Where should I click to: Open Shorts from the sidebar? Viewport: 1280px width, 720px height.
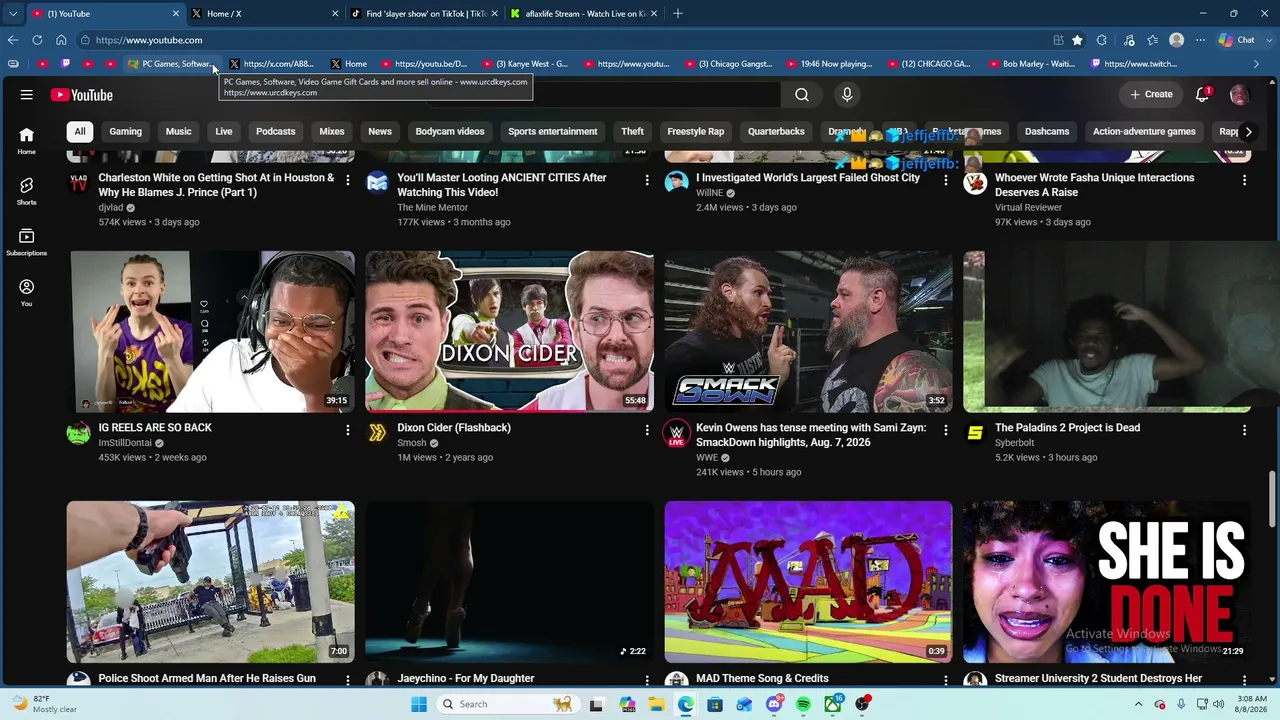(x=27, y=191)
